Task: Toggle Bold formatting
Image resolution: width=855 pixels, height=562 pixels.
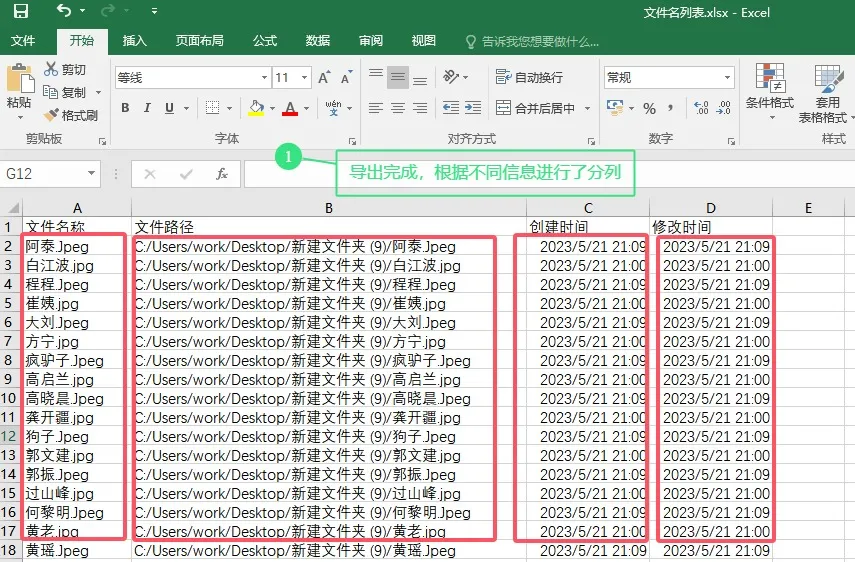Action: [x=125, y=108]
